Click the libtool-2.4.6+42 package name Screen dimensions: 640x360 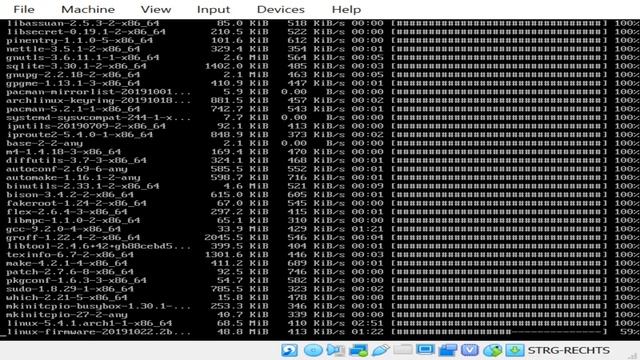(x=98, y=246)
